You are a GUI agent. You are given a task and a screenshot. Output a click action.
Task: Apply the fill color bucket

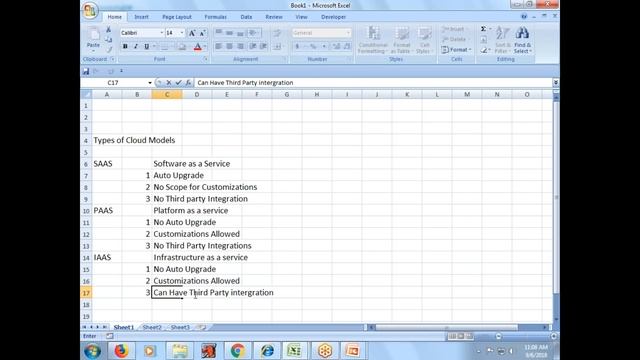[x=182, y=47]
